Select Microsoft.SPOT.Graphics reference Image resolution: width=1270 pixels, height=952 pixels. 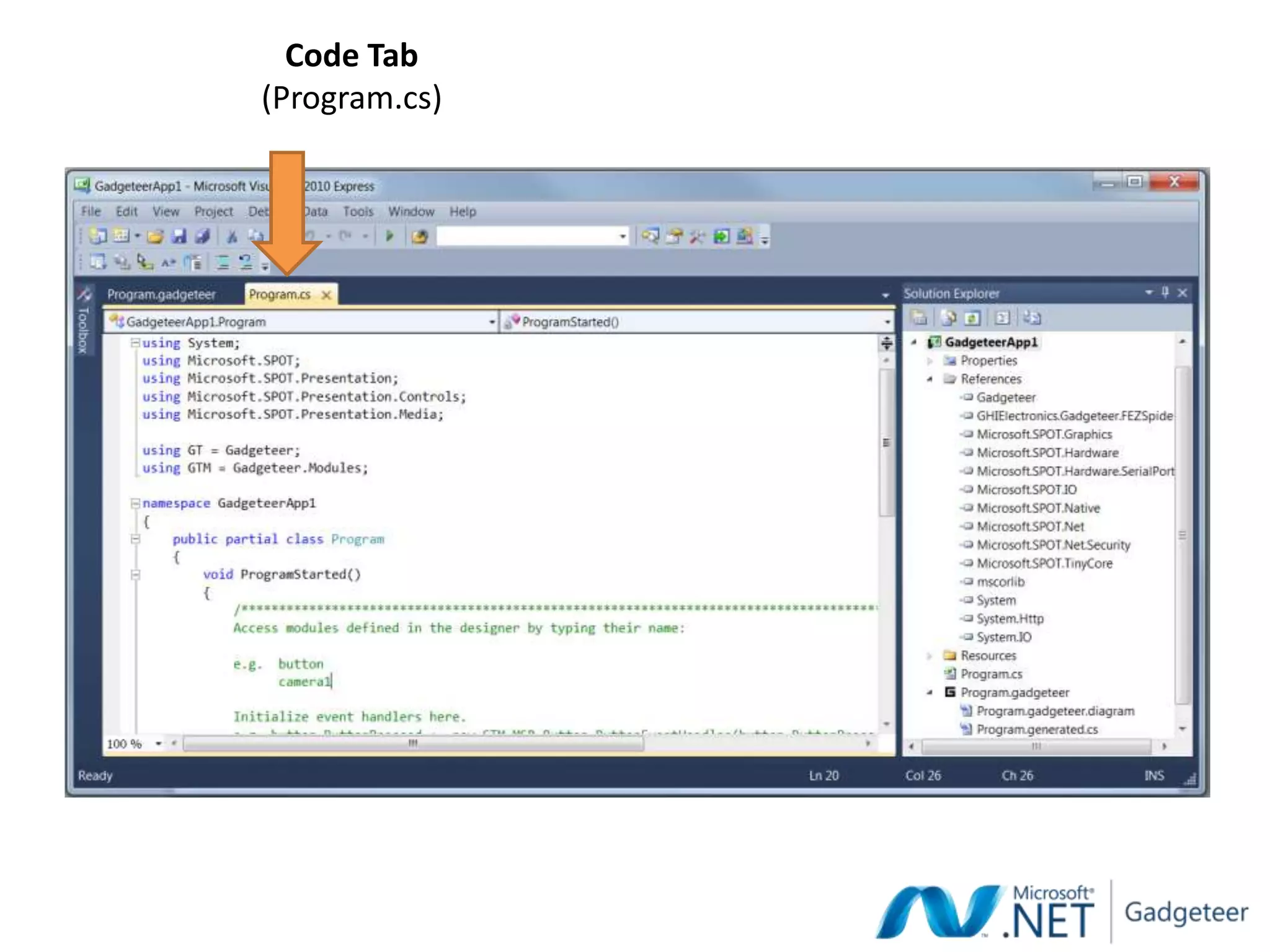click(1044, 434)
